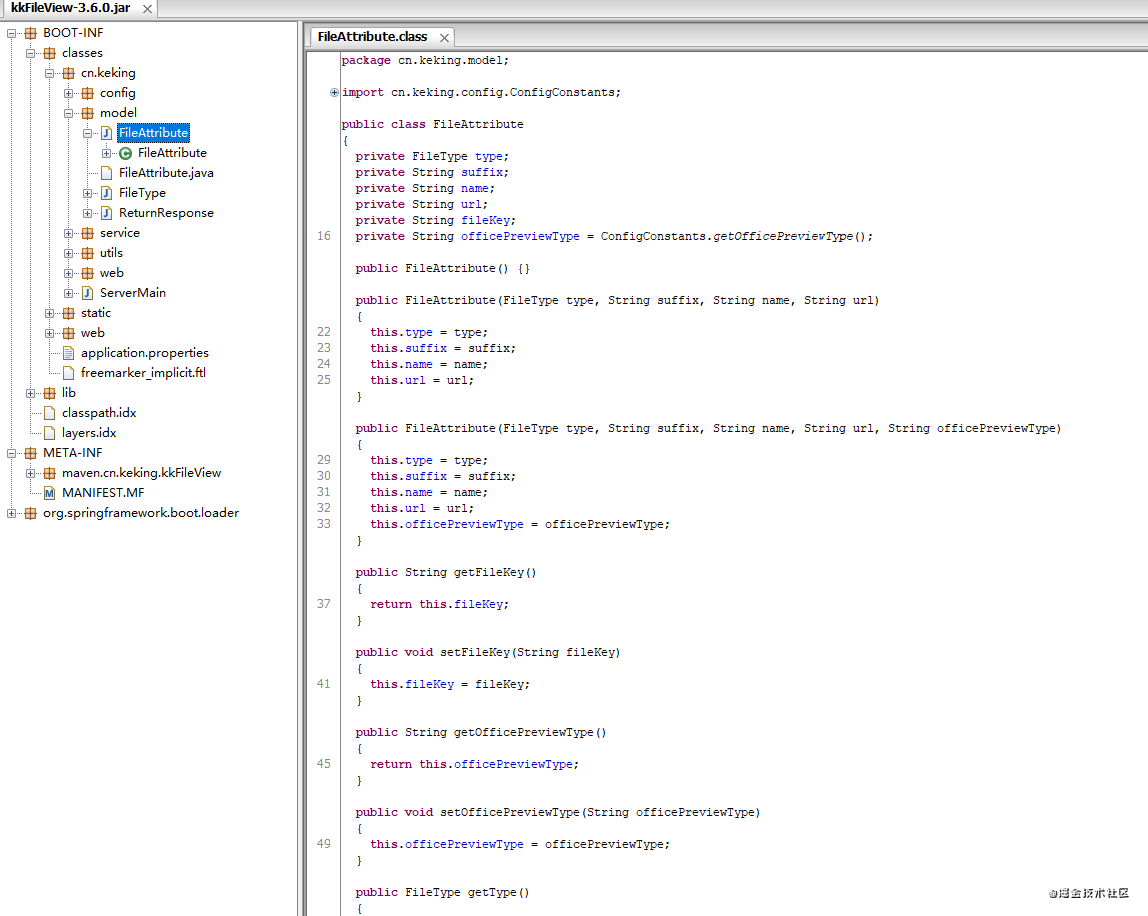The width and height of the screenshot is (1148, 916).
Task: Click officePreviewType field link on line 16
Action: pos(520,237)
